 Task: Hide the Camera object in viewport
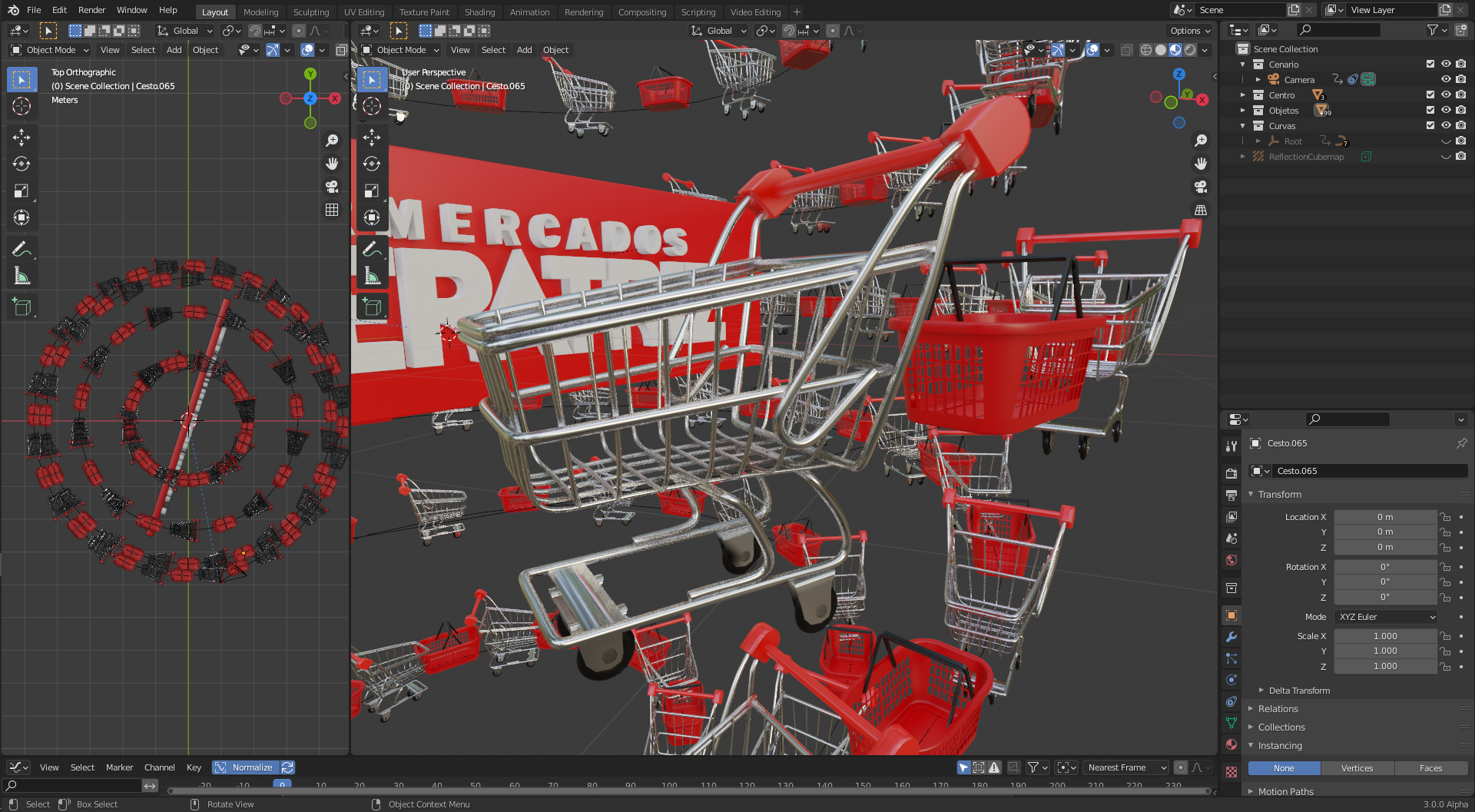coord(1446,79)
